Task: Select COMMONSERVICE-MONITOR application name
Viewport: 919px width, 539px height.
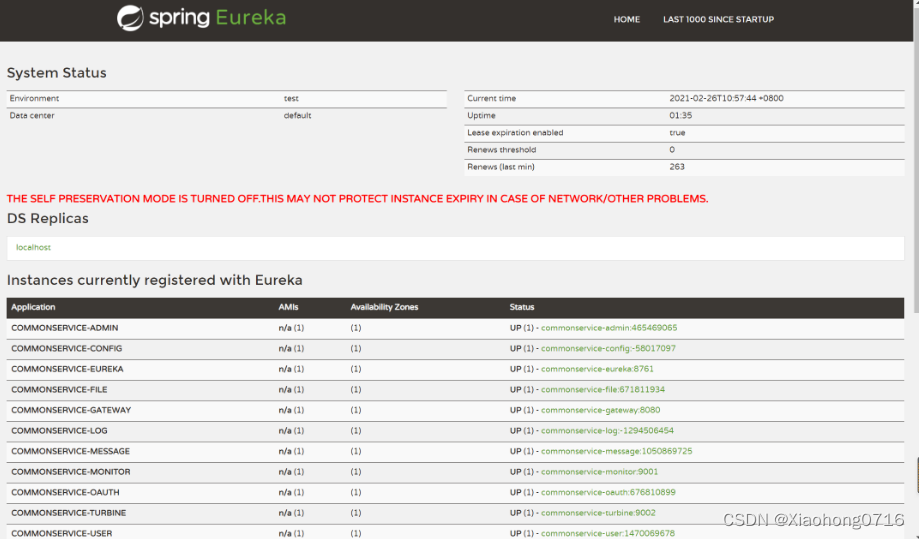Action: [71, 472]
